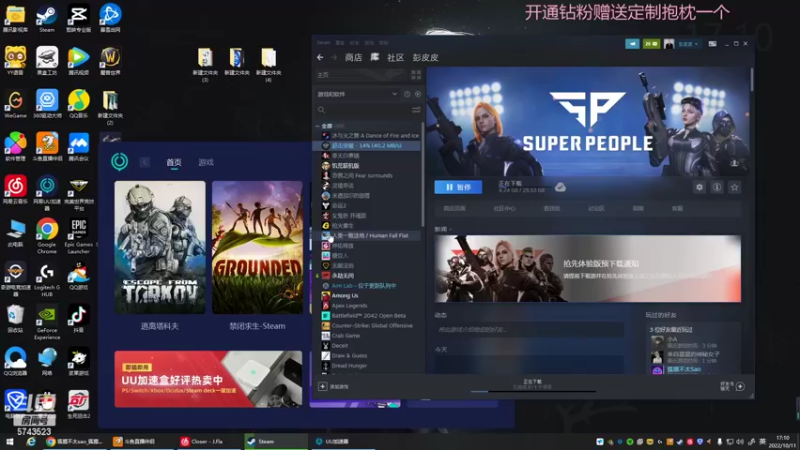This screenshot has height=450, width=800.
Task: Expand the account name dropdown in Steam
Action: click(688, 44)
